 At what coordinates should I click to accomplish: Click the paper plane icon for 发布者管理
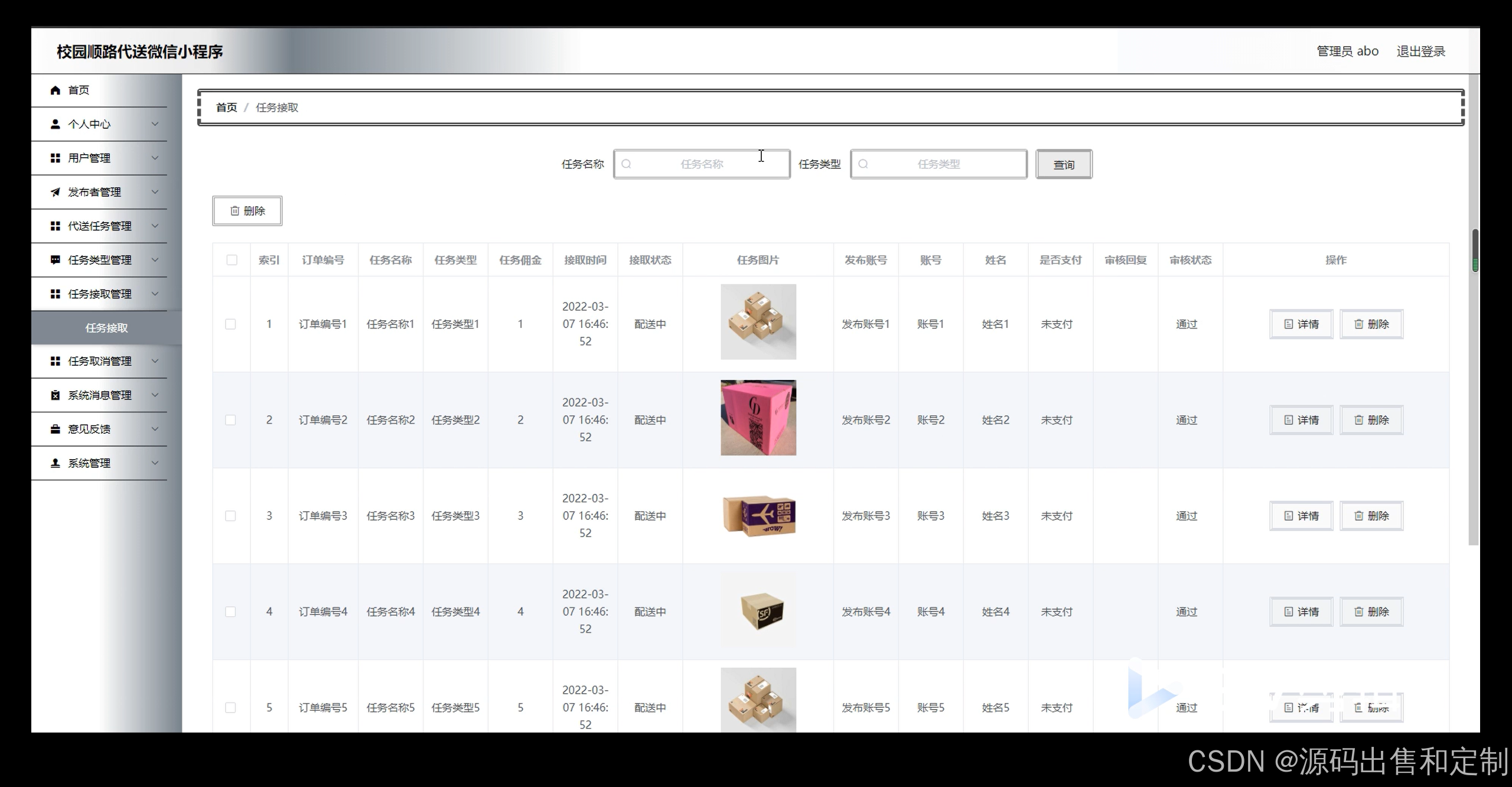point(56,192)
